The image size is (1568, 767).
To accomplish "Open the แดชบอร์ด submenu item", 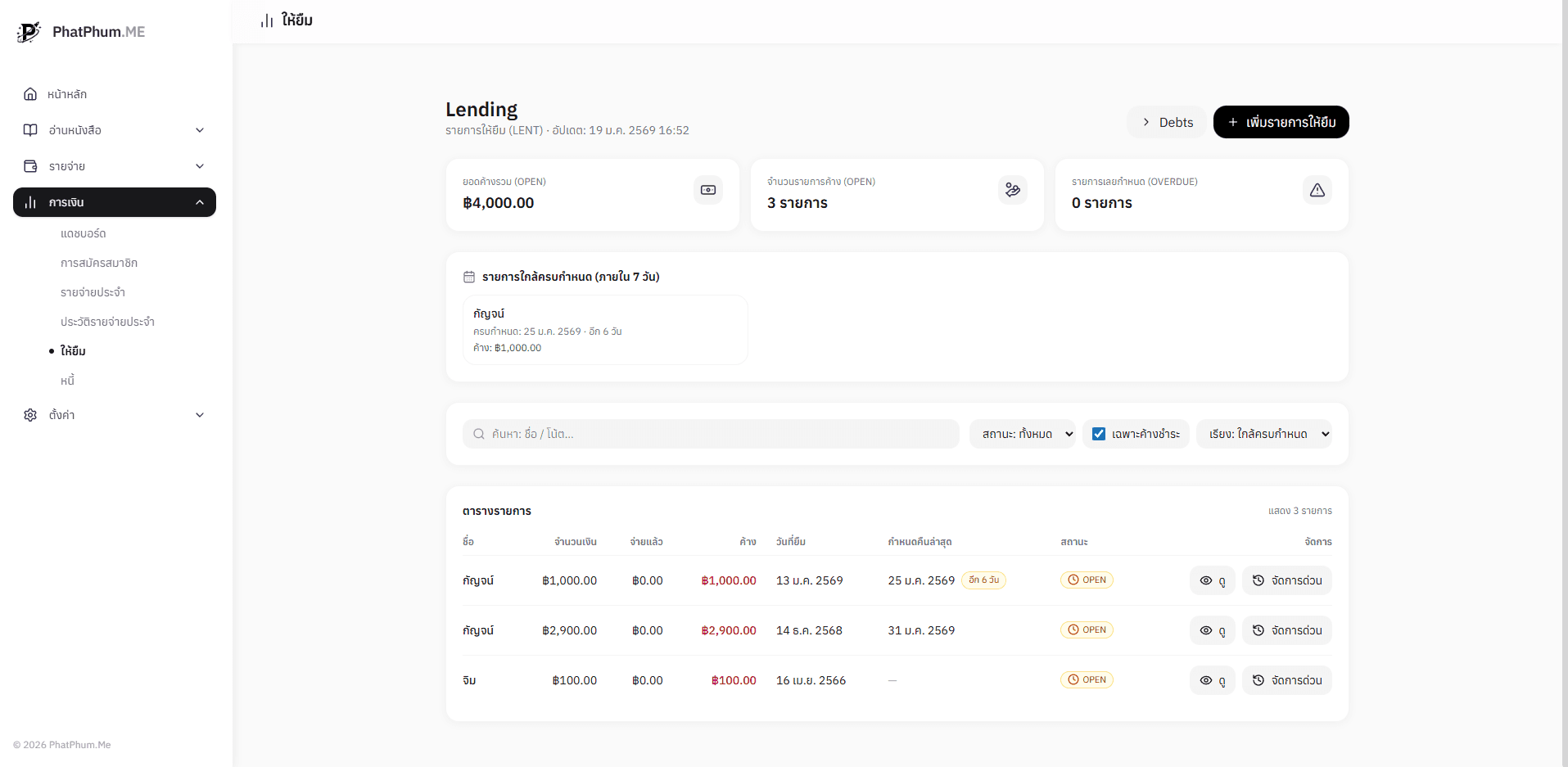I will (x=84, y=233).
